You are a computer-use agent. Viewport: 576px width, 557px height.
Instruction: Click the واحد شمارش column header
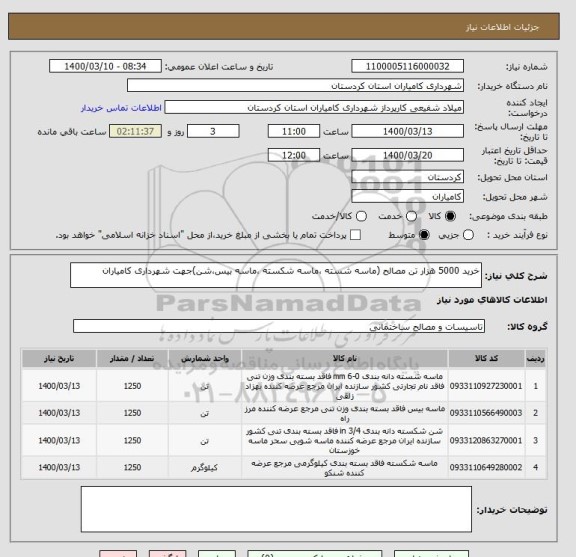pyautogui.click(x=205, y=359)
